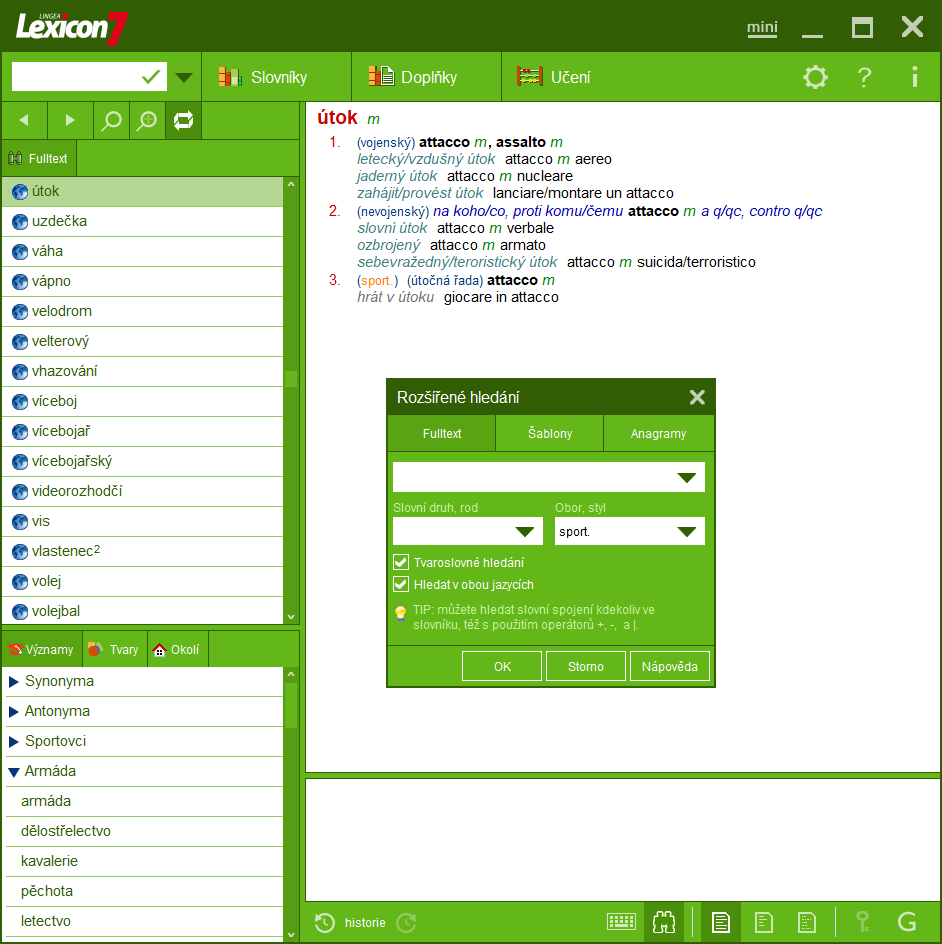Open the Tvary tab
This screenshot has width=942, height=944.
click(114, 650)
